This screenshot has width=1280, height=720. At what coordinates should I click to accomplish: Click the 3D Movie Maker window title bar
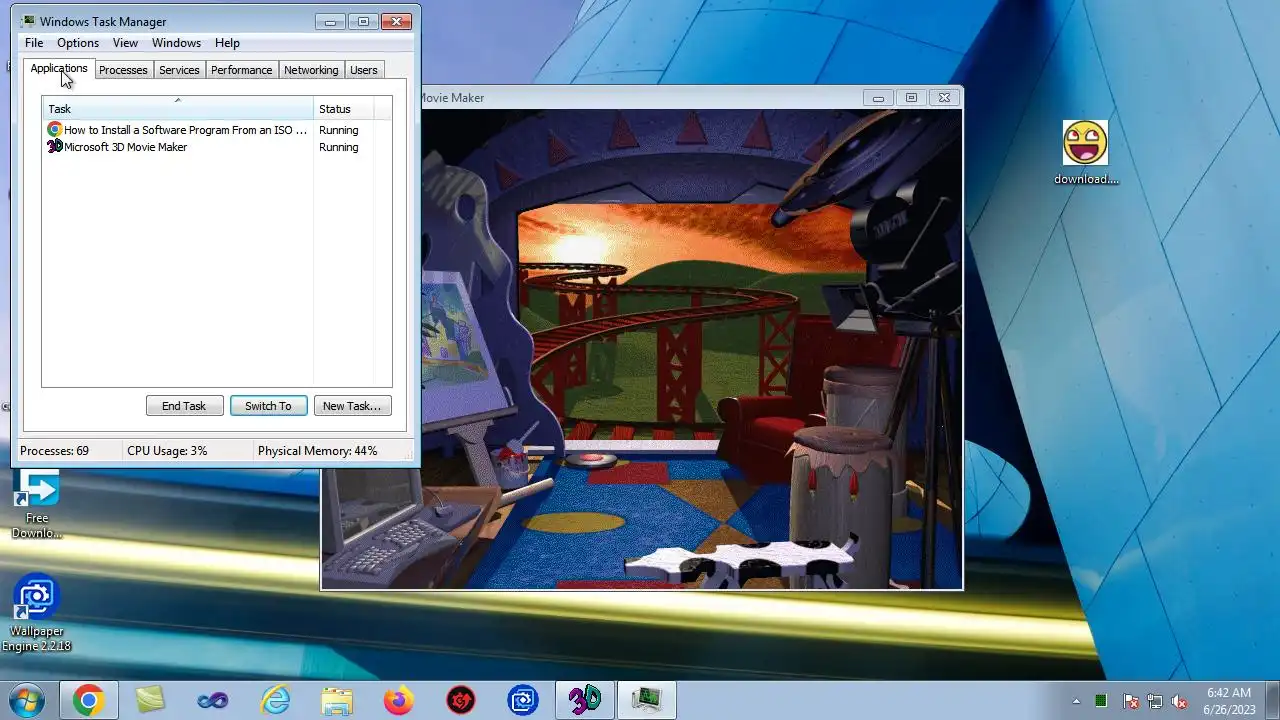coord(640,98)
